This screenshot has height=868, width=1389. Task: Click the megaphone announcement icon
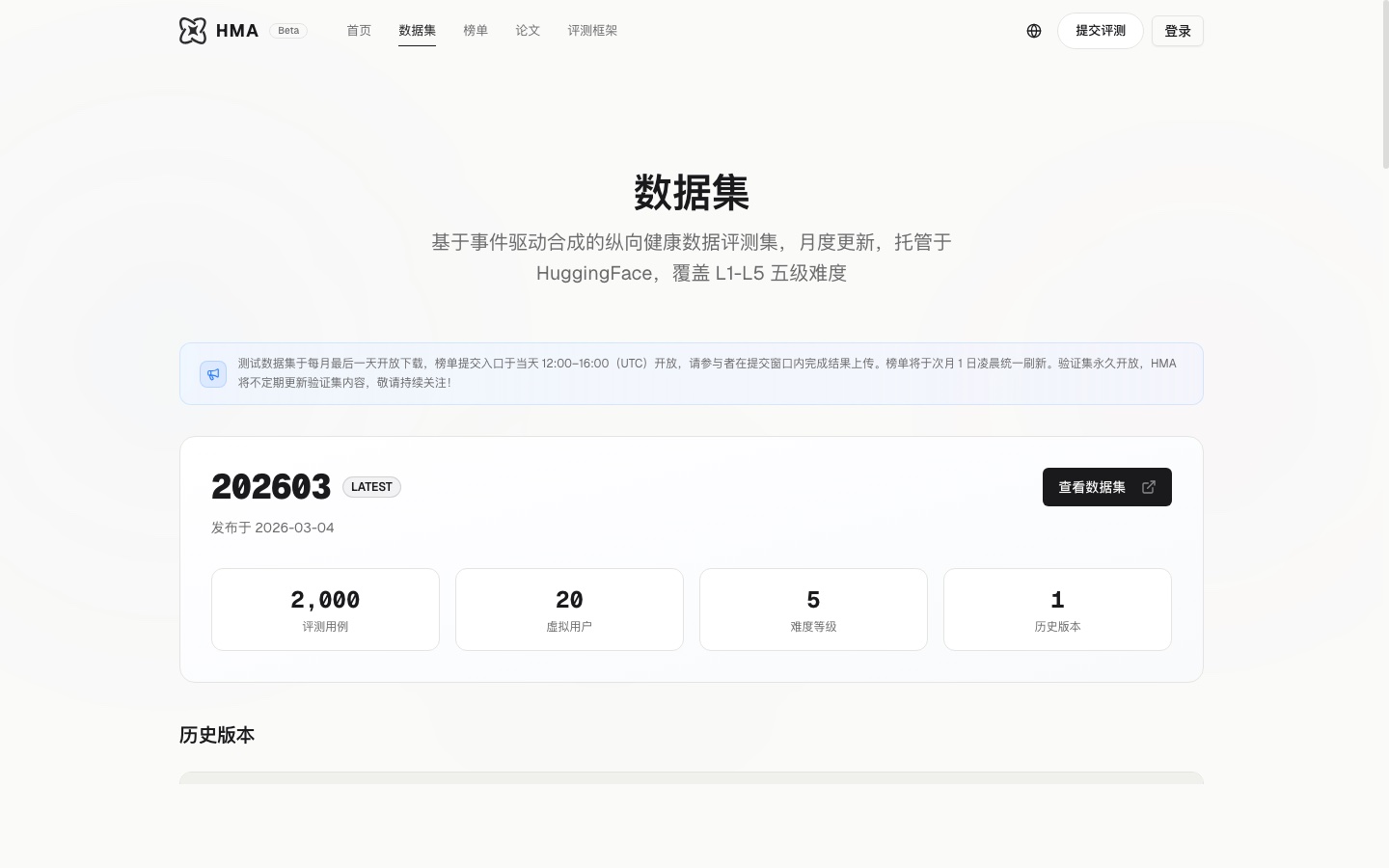(x=213, y=373)
